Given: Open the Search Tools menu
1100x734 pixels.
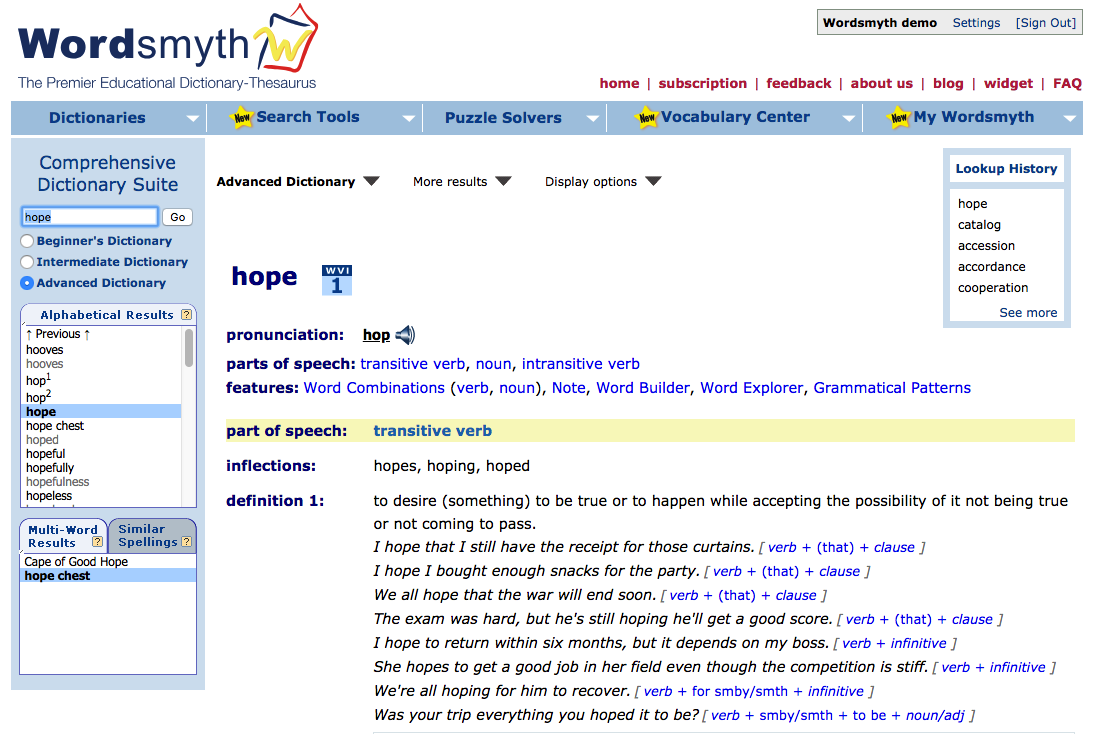Looking at the screenshot, I should [308, 117].
